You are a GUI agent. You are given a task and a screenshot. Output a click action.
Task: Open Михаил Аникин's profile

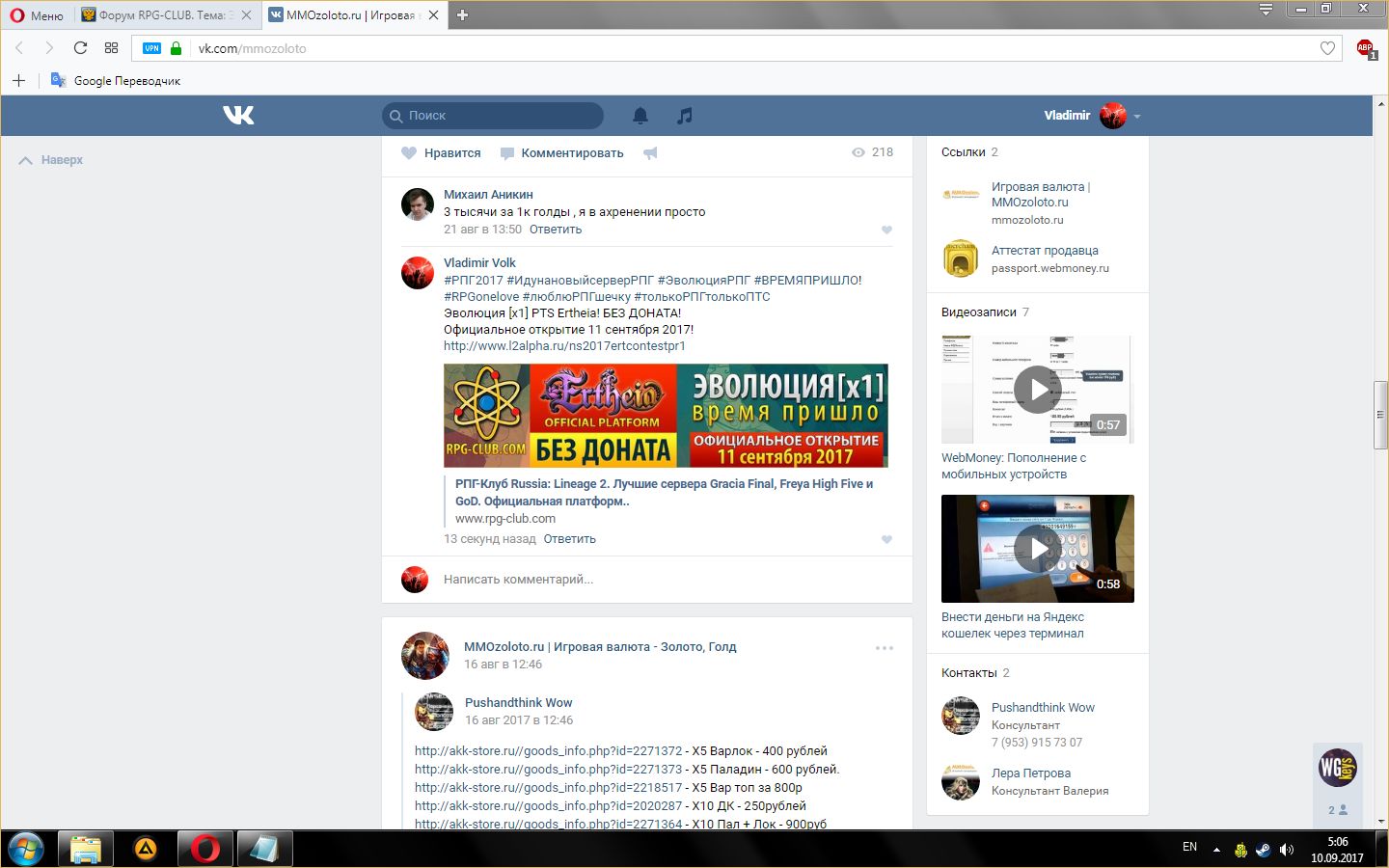point(488,195)
